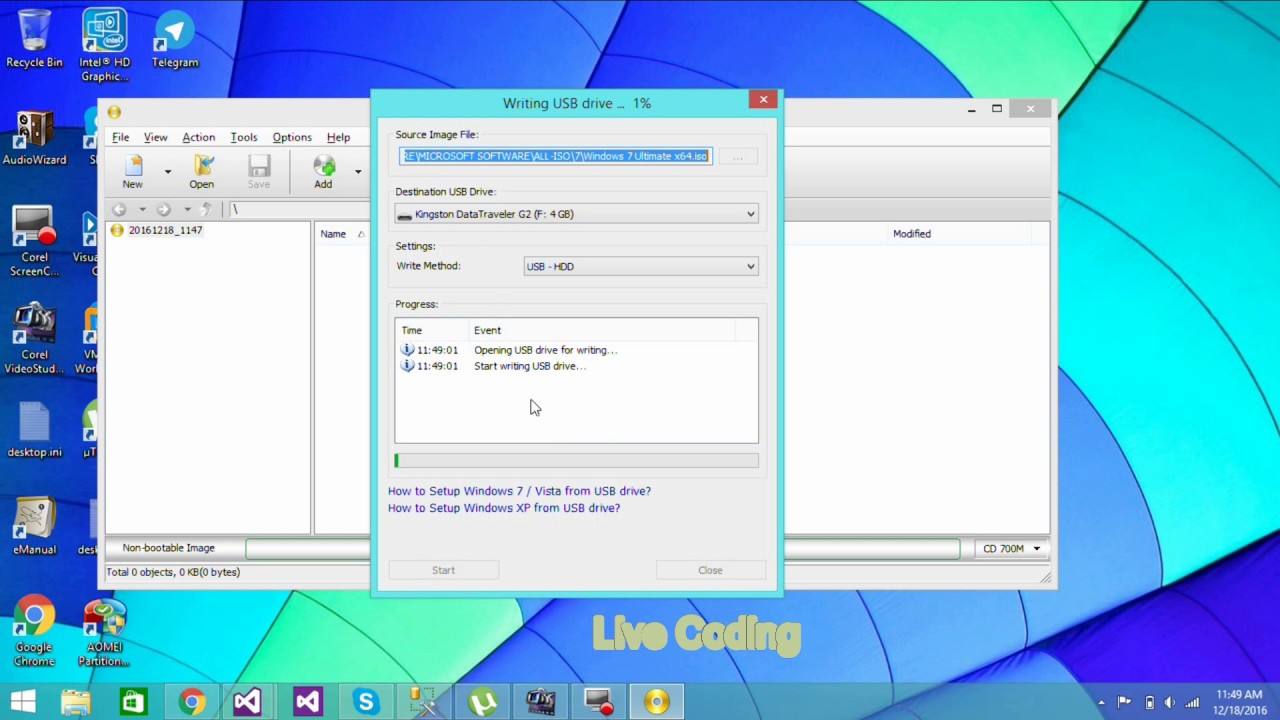Open File Explorer from the taskbar
The image size is (1280, 720).
75,702
